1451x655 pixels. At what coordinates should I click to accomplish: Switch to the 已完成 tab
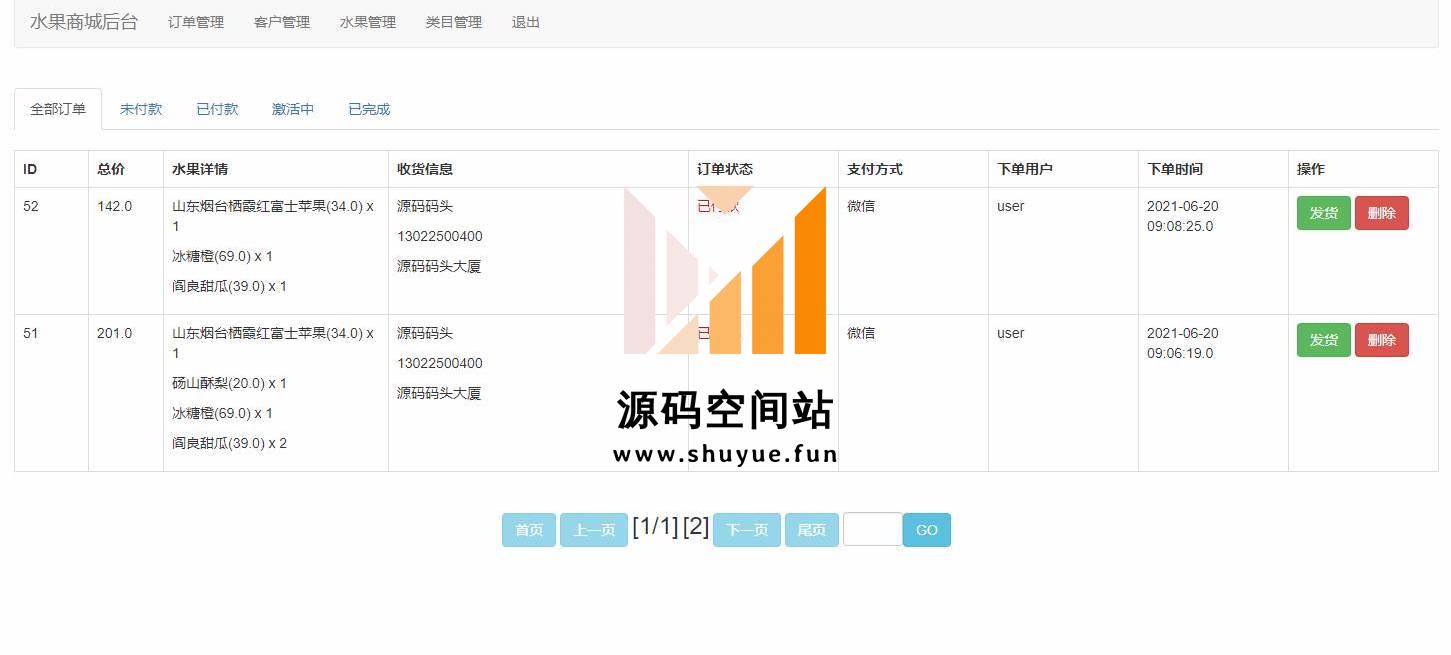[x=369, y=109]
